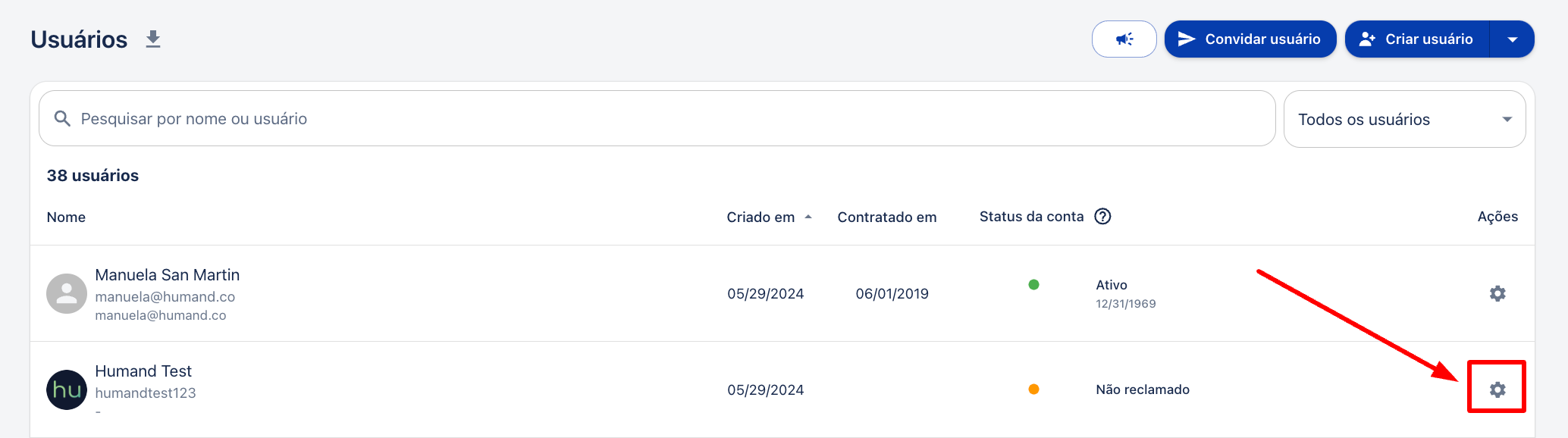The width and height of the screenshot is (1568, 438).
Task: Click the magnifier search icon
Action: [62, 119]
